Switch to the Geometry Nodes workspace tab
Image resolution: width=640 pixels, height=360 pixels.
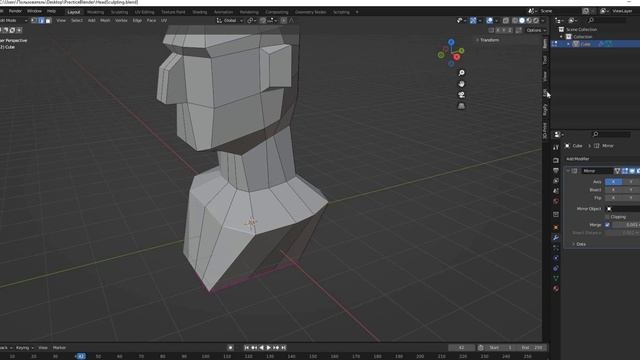point(311,12)
